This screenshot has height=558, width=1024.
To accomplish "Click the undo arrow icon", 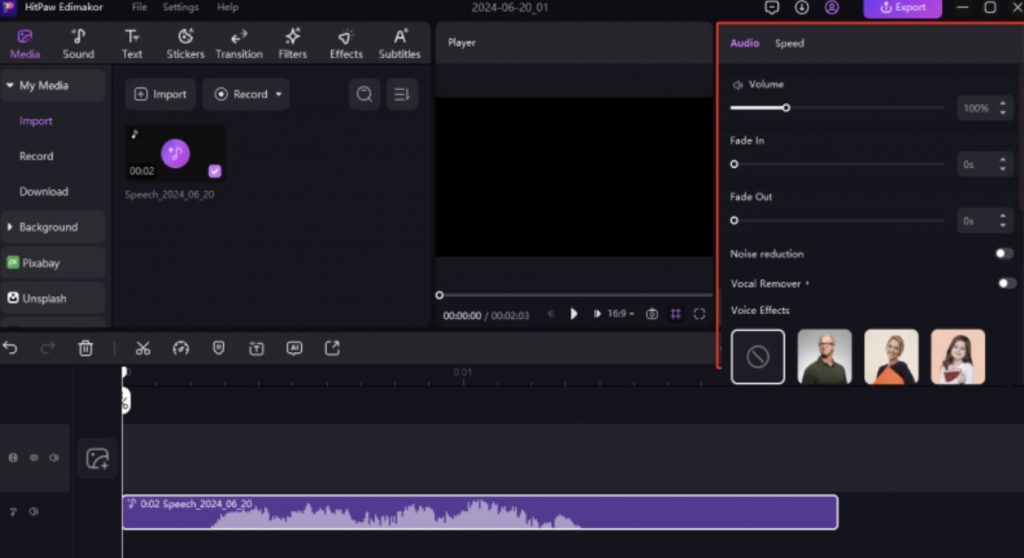I will pyautogui.click(x=11, y=348).
